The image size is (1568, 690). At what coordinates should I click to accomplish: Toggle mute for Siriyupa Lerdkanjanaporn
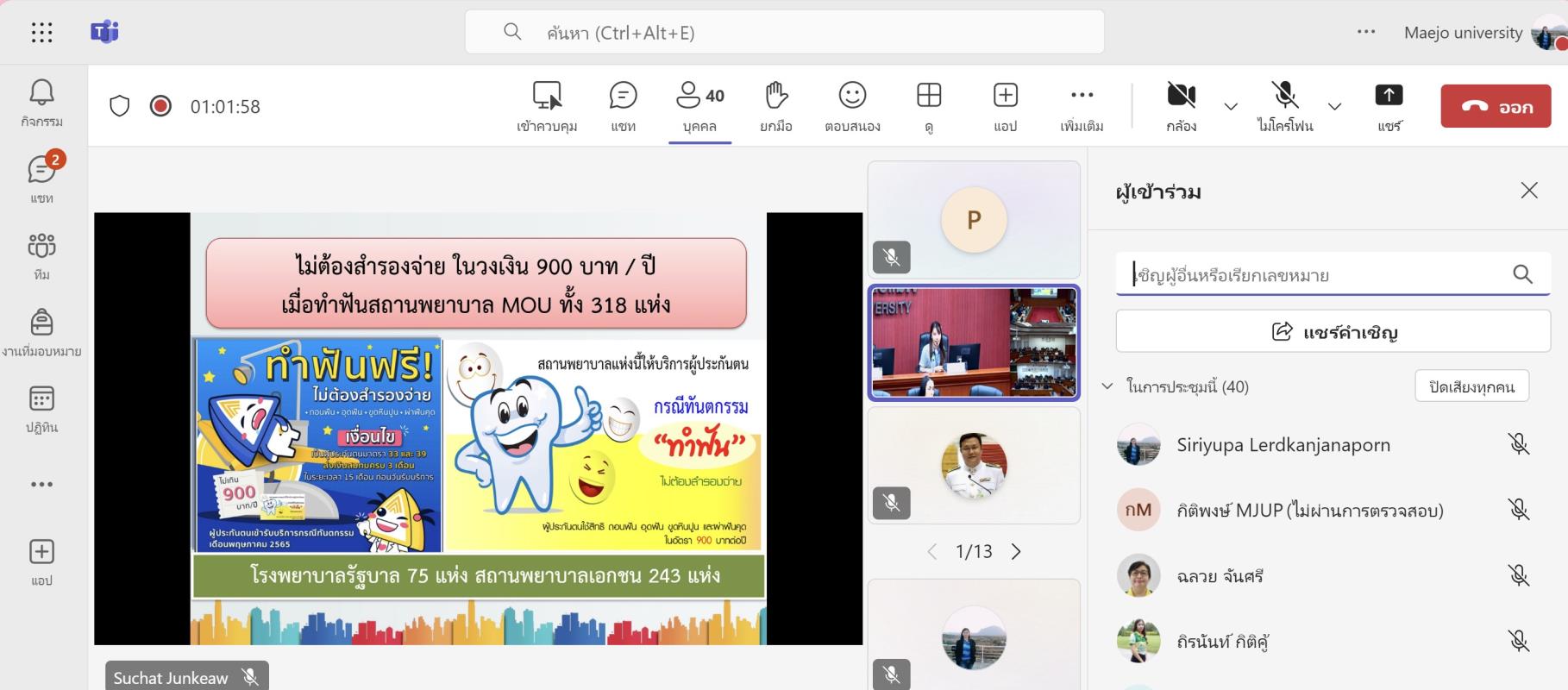(x=1518, y=445)
